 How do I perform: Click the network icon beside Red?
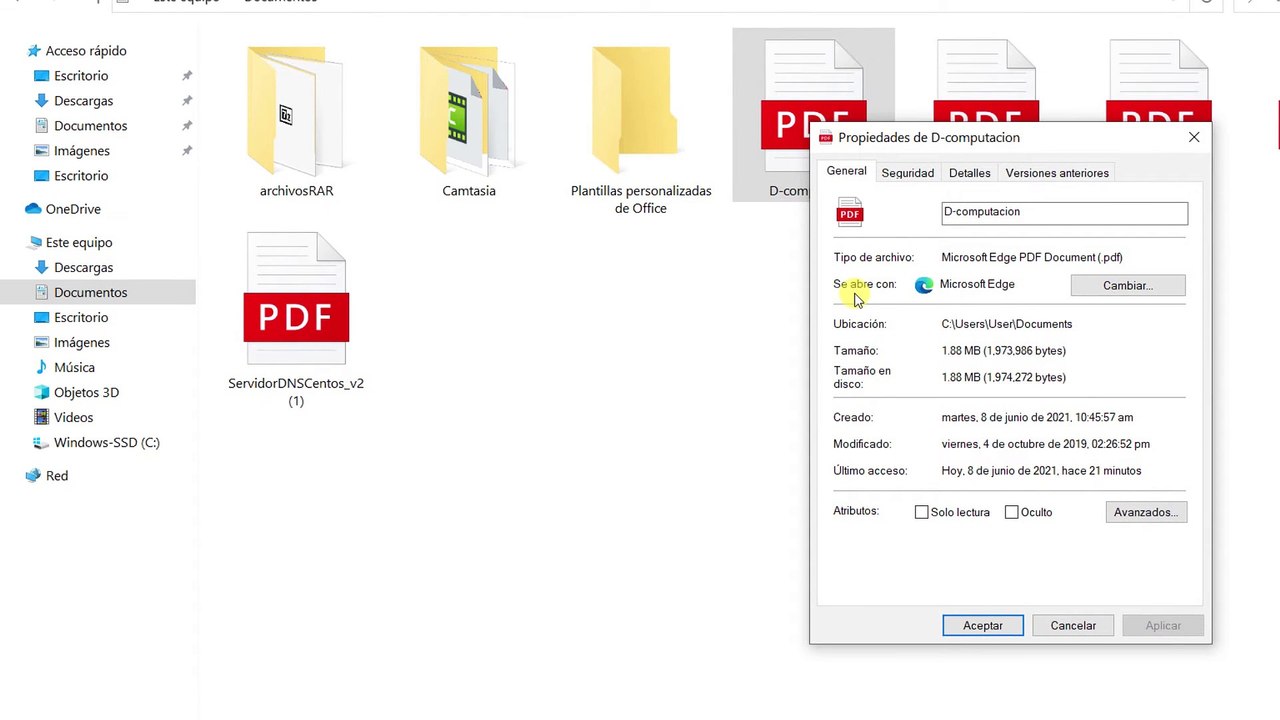click(x=33, y=476)
